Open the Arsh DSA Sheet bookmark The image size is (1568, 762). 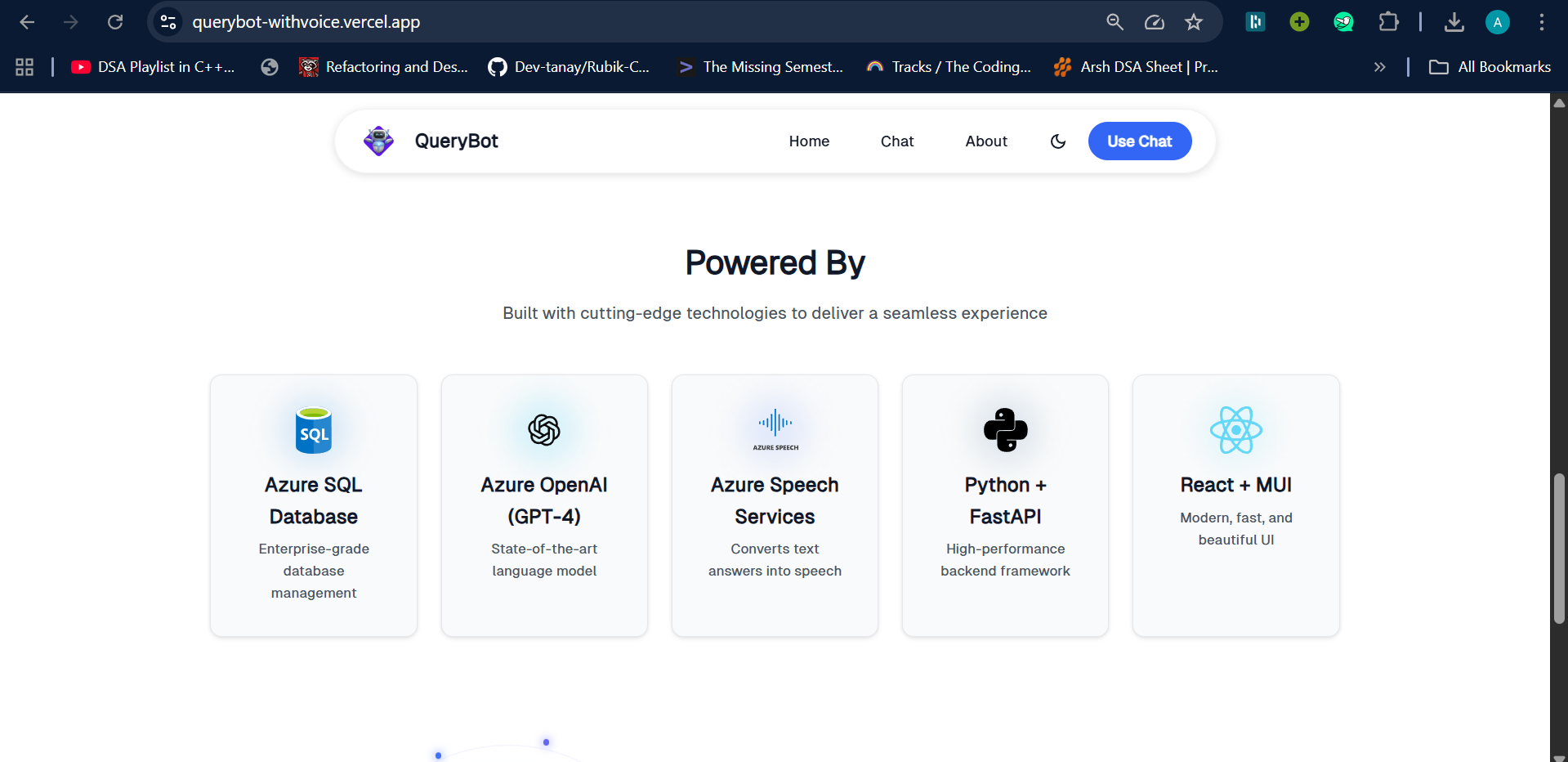point(1136,67)
